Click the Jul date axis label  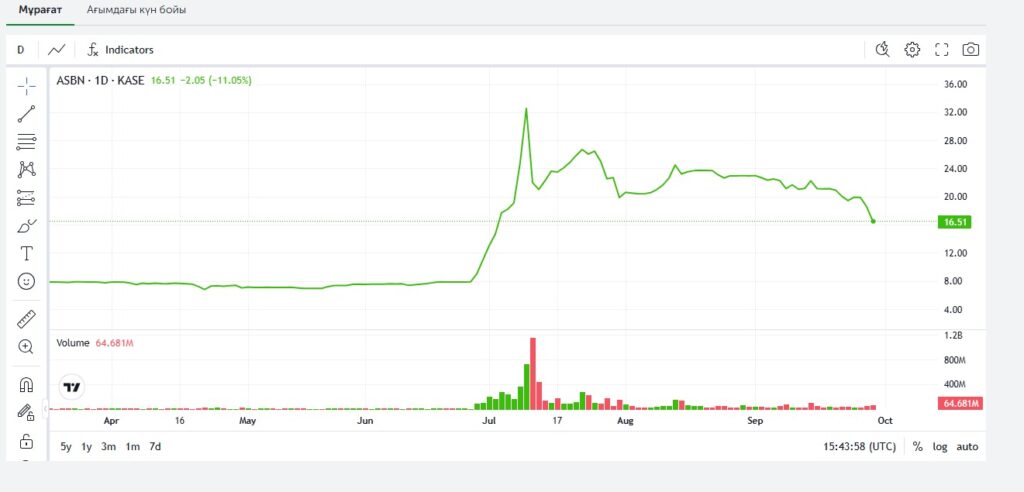coord(488,421)
